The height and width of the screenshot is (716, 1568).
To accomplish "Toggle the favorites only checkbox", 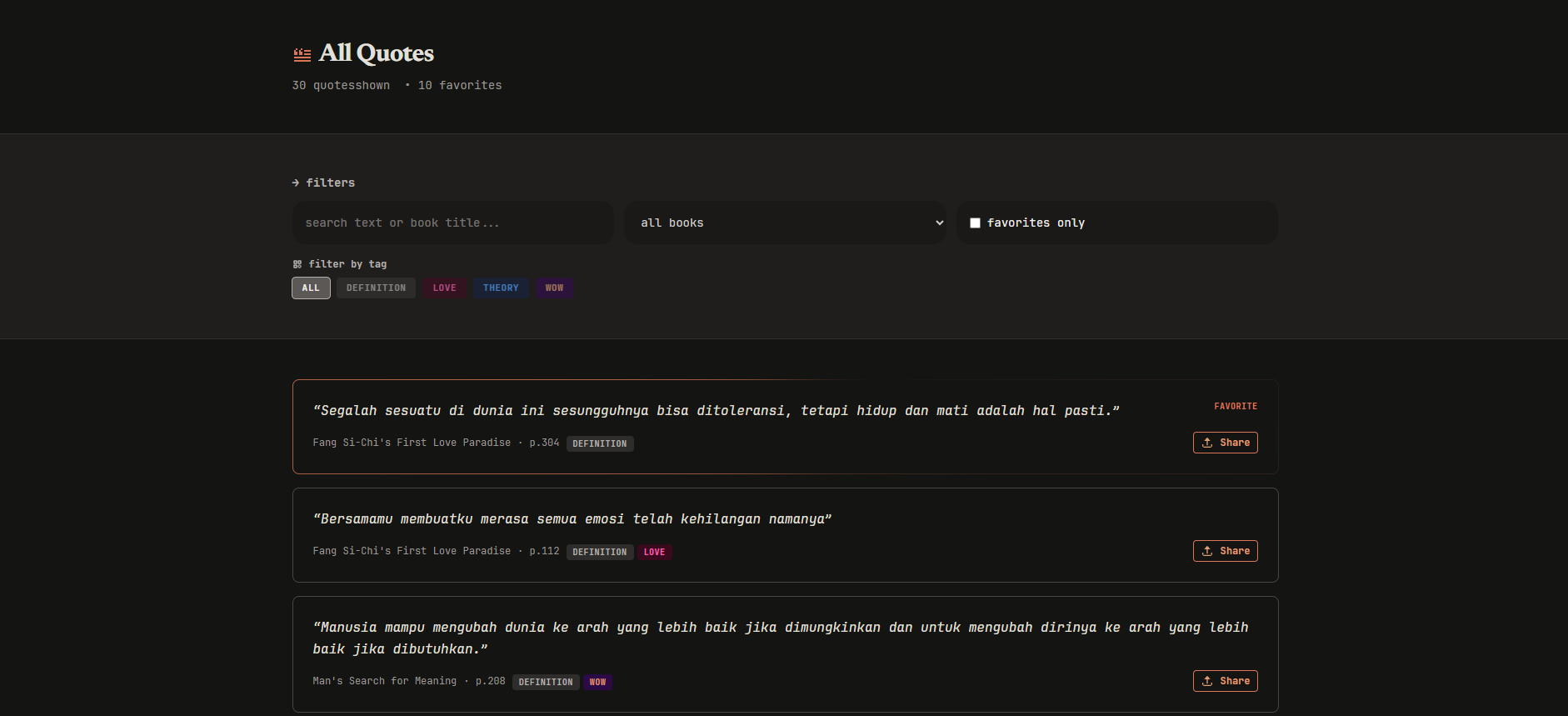I will tap(975, 223).
